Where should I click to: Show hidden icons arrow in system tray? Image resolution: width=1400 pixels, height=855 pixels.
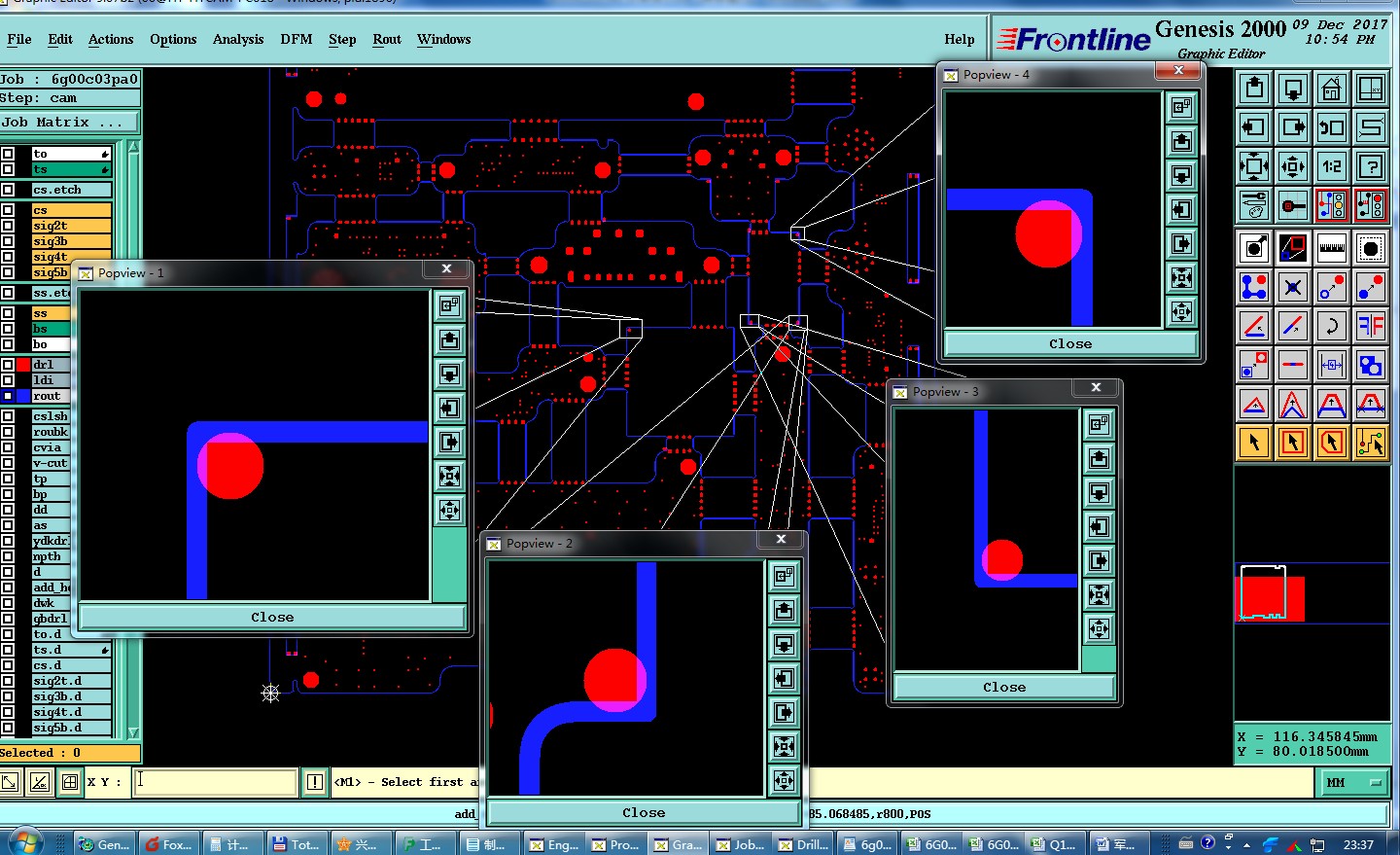1247,844
